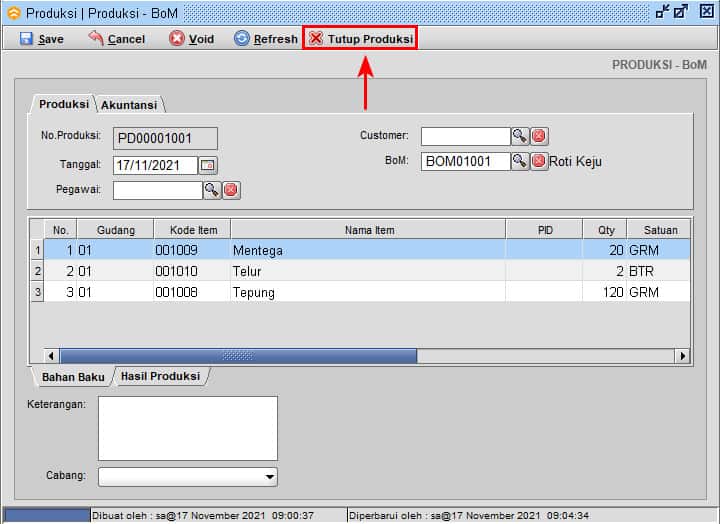The width and height of the screenshot is (720, 524).
Task: Void the production document
Action: 191,39
